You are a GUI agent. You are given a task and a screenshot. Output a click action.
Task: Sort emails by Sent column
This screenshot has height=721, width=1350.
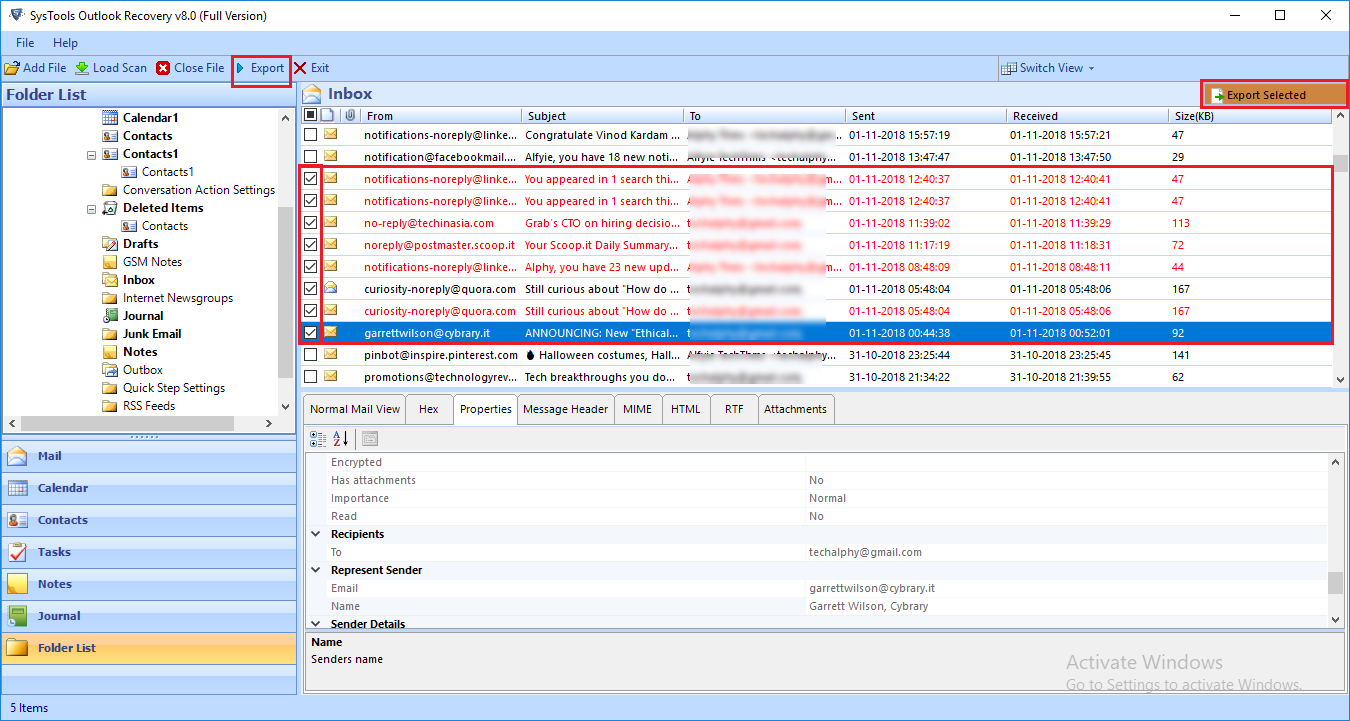(x=926, y=116)
